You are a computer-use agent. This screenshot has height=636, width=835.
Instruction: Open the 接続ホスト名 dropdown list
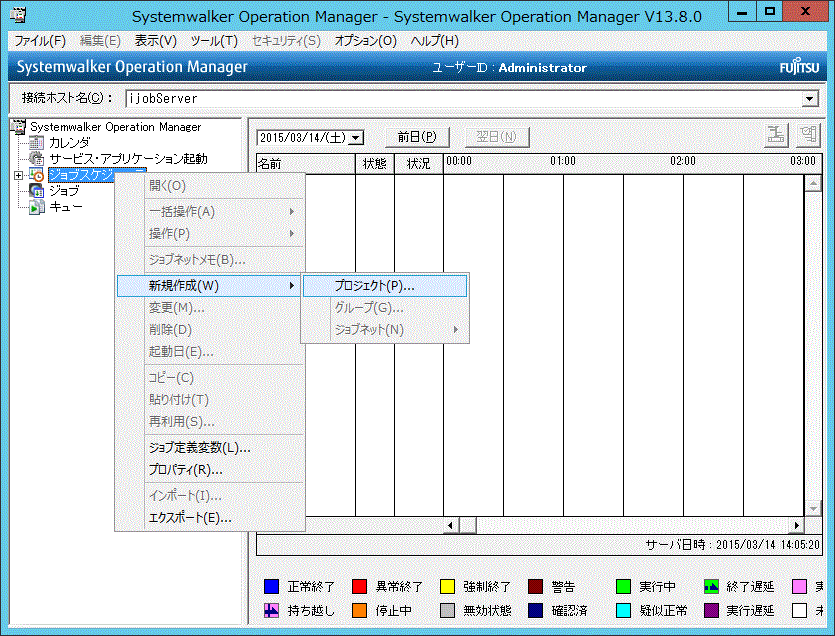coord(810,99)
